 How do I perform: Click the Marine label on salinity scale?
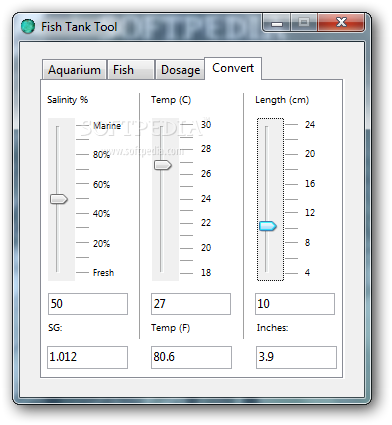(x=107, y=126)
